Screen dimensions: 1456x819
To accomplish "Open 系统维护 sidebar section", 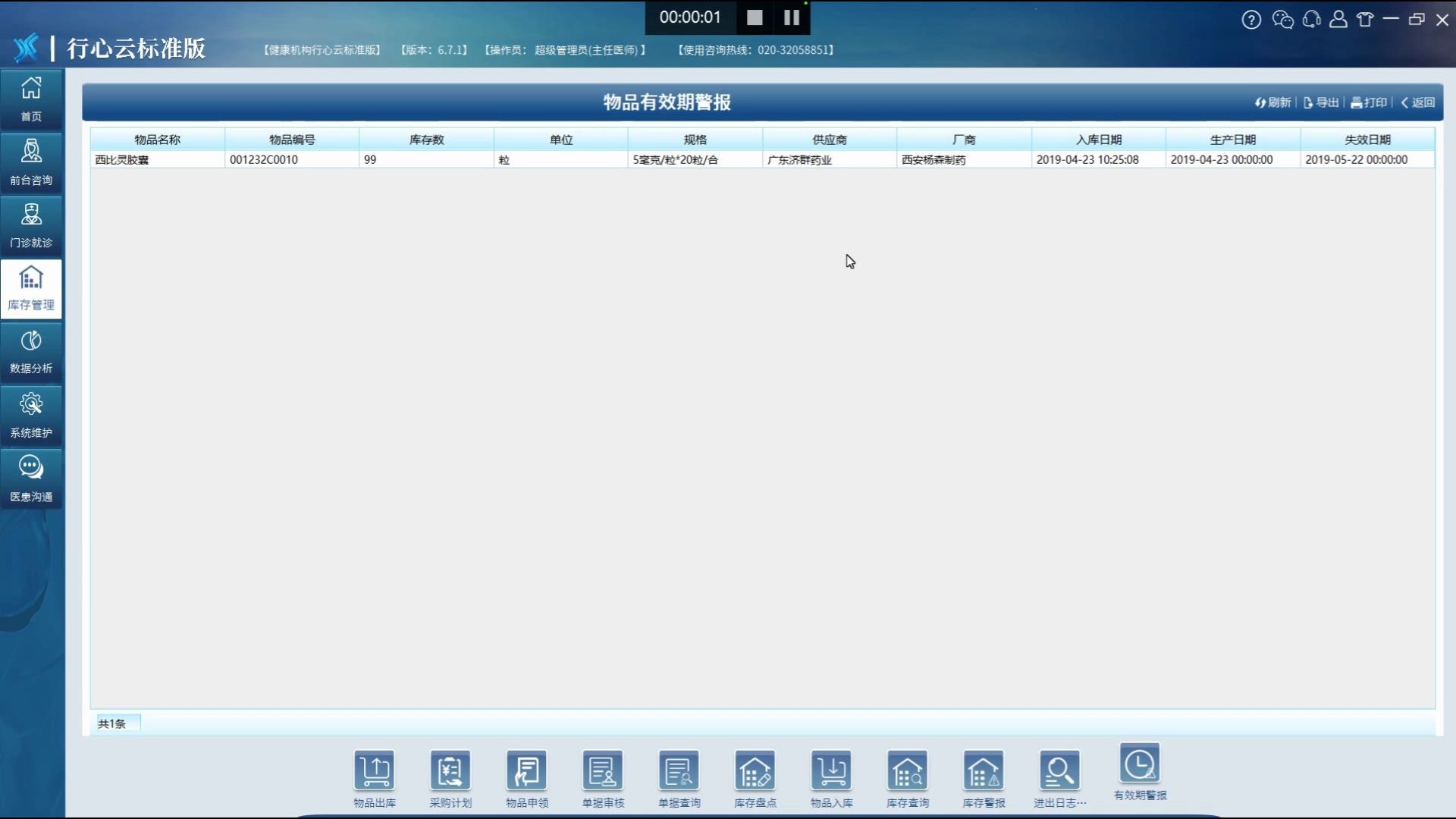I will [x=31, y=416].
